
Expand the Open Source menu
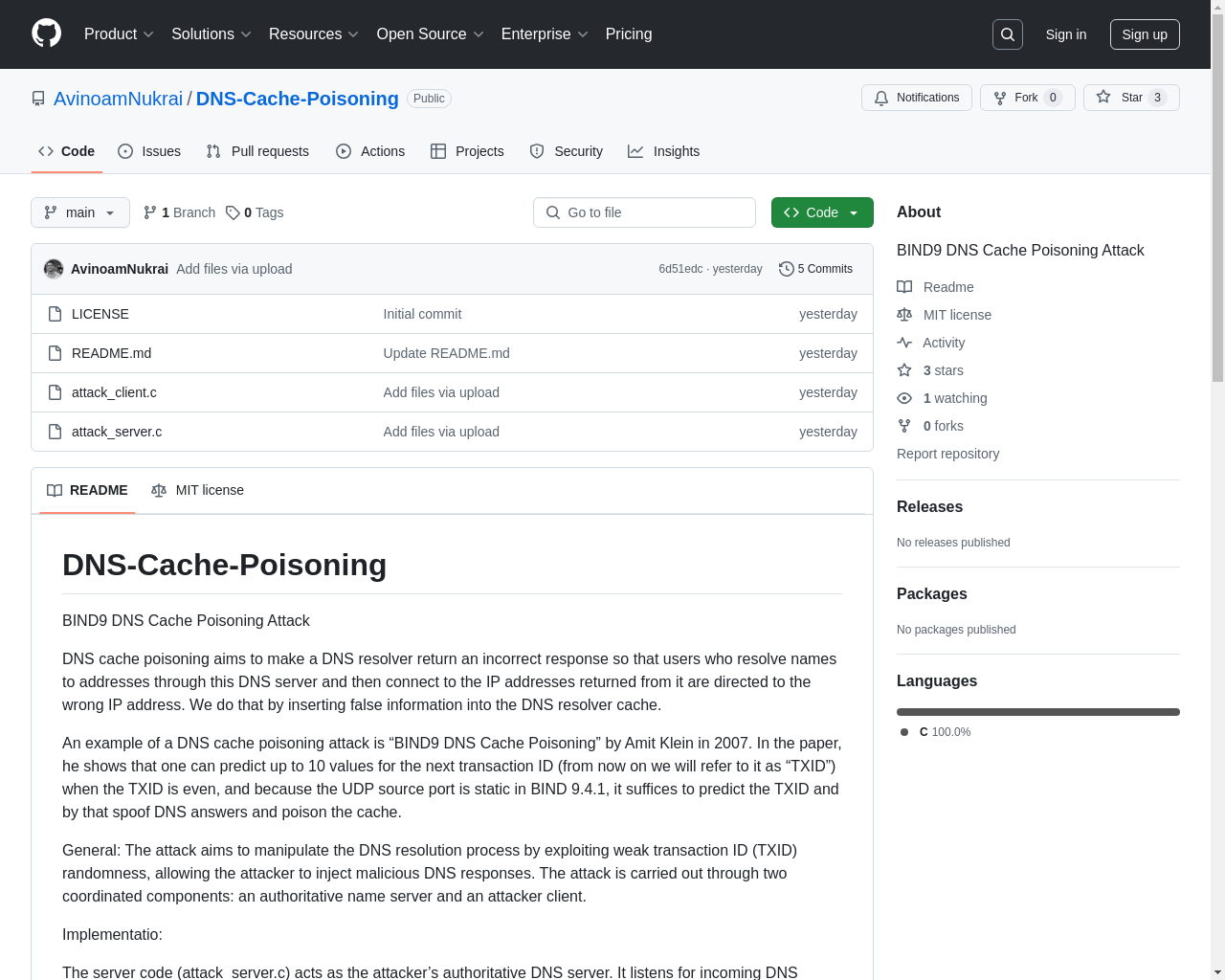[431, 34]
